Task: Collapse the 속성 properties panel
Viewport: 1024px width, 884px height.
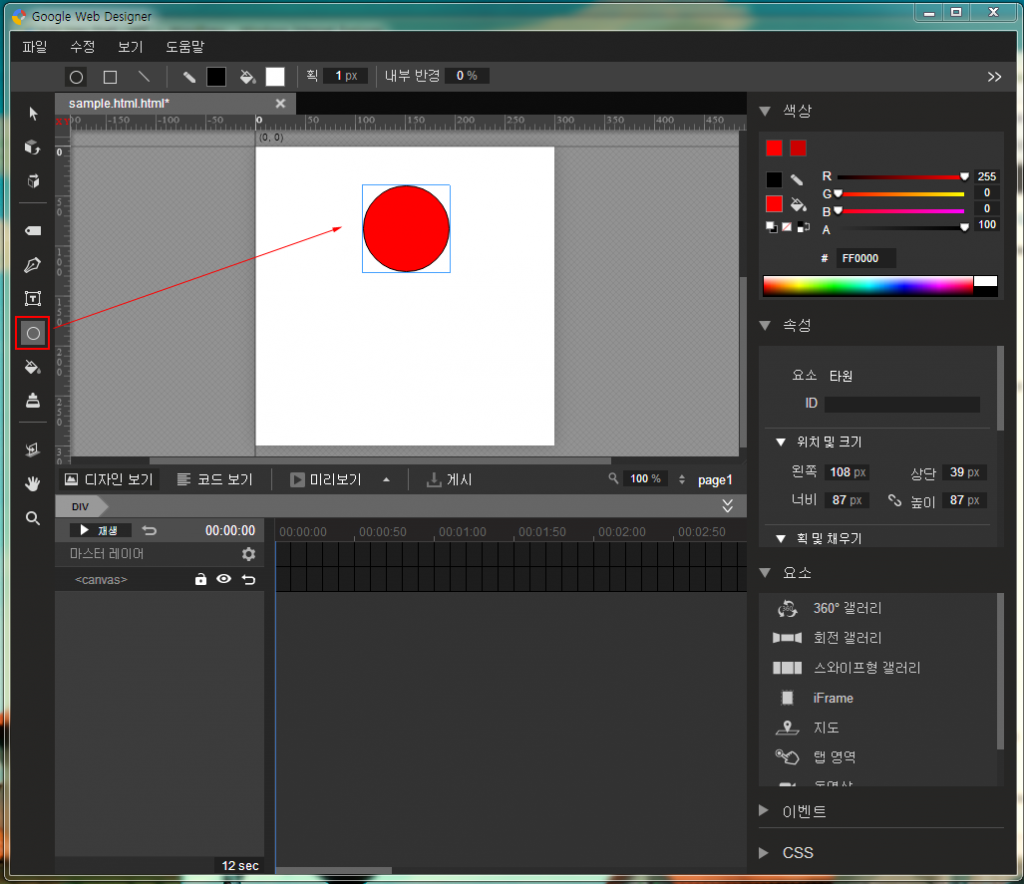Action: click(765, 325)
